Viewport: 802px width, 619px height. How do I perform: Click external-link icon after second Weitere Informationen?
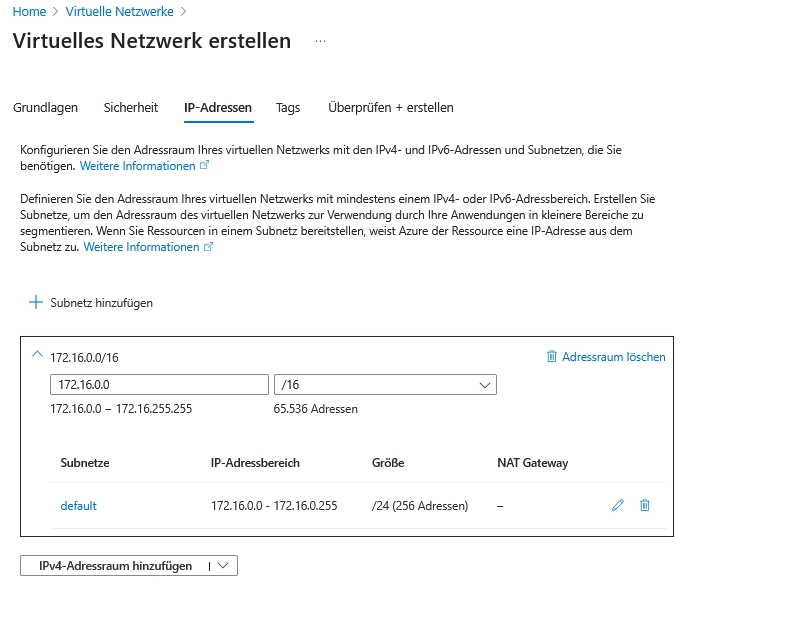pyautogui.click(x=209, y=247)
